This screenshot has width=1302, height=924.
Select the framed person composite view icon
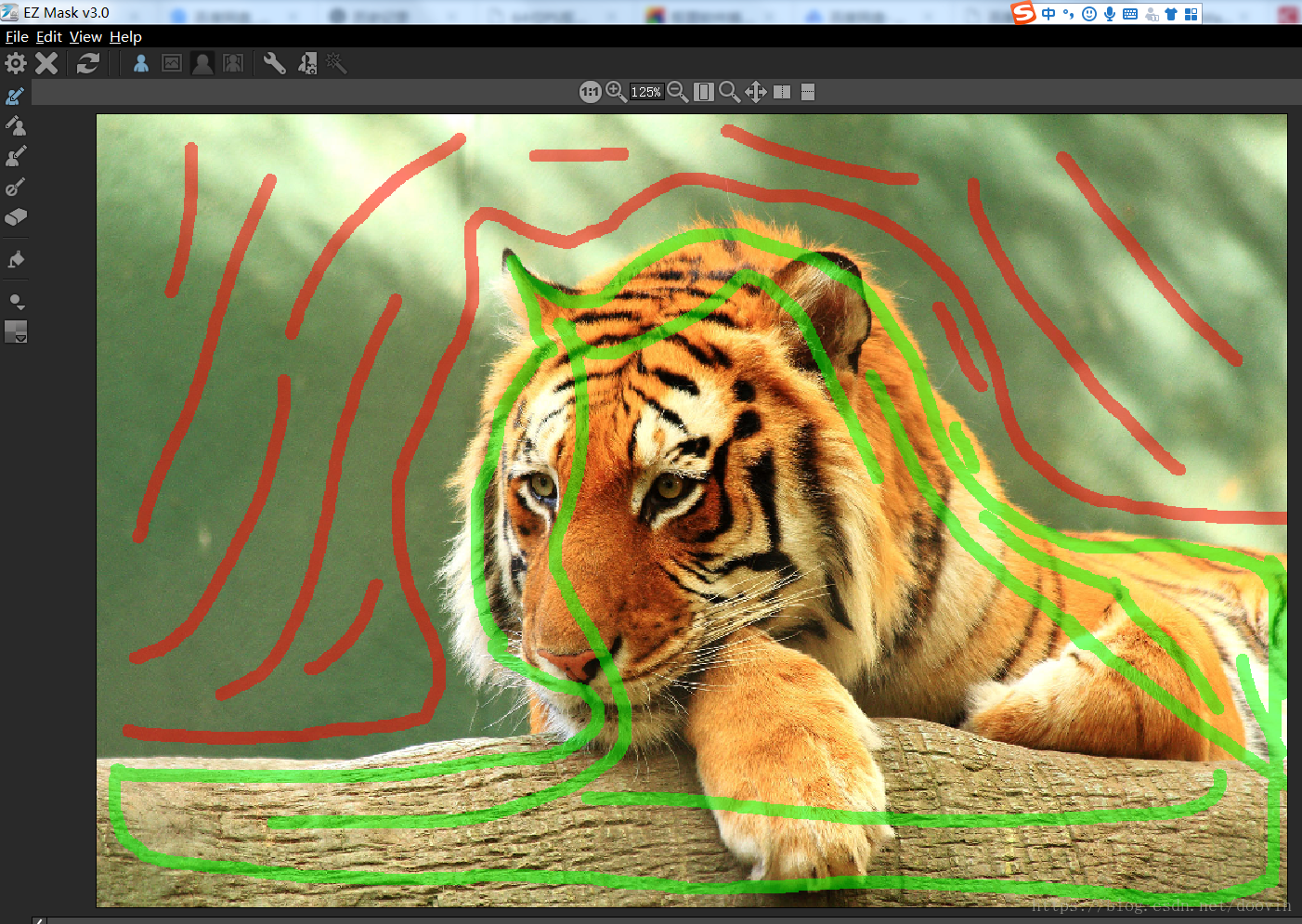coord(233,63)
